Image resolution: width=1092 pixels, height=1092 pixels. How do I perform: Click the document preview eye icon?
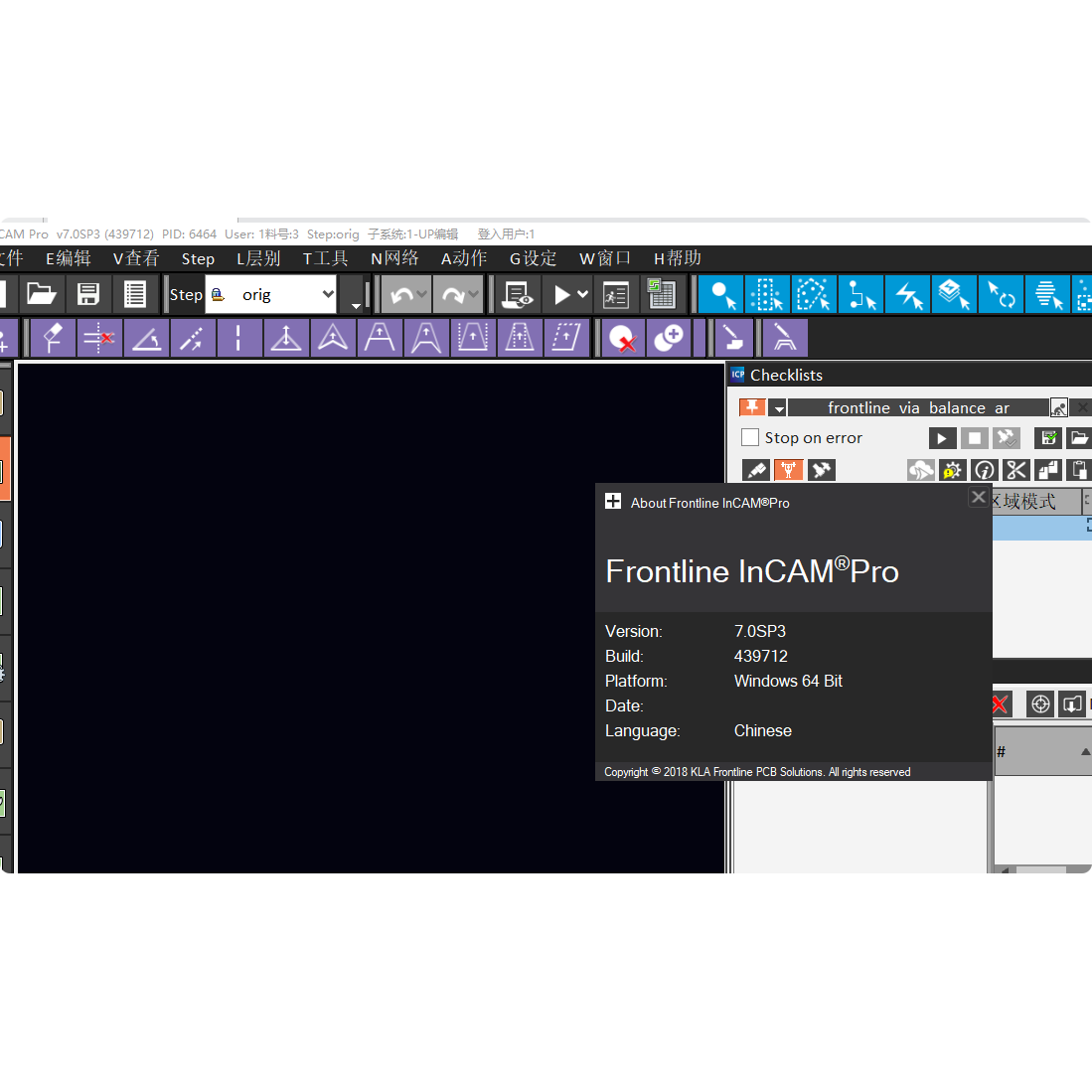pos(518,294)
